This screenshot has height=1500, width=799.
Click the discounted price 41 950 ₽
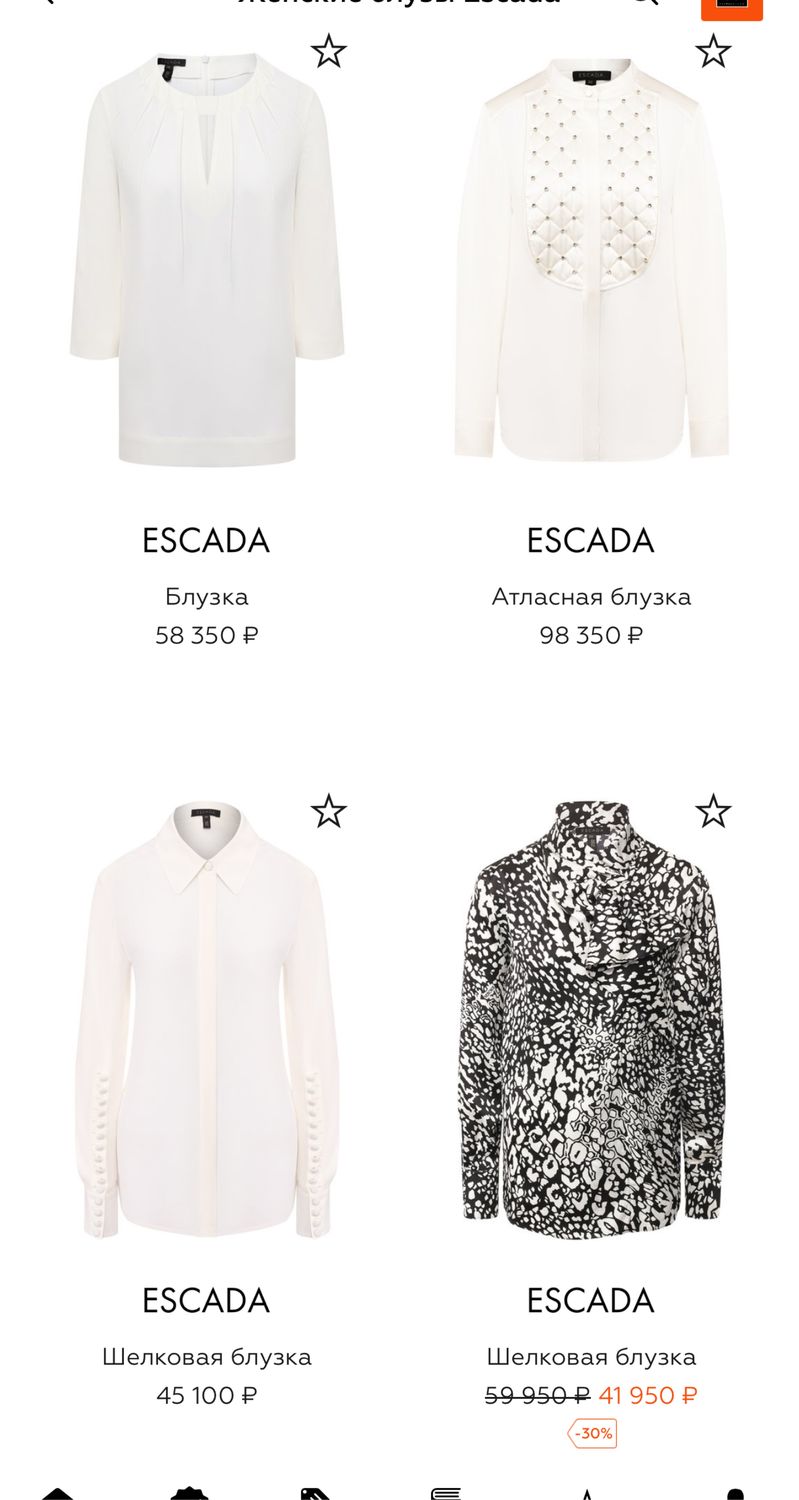pos(648,1396)
